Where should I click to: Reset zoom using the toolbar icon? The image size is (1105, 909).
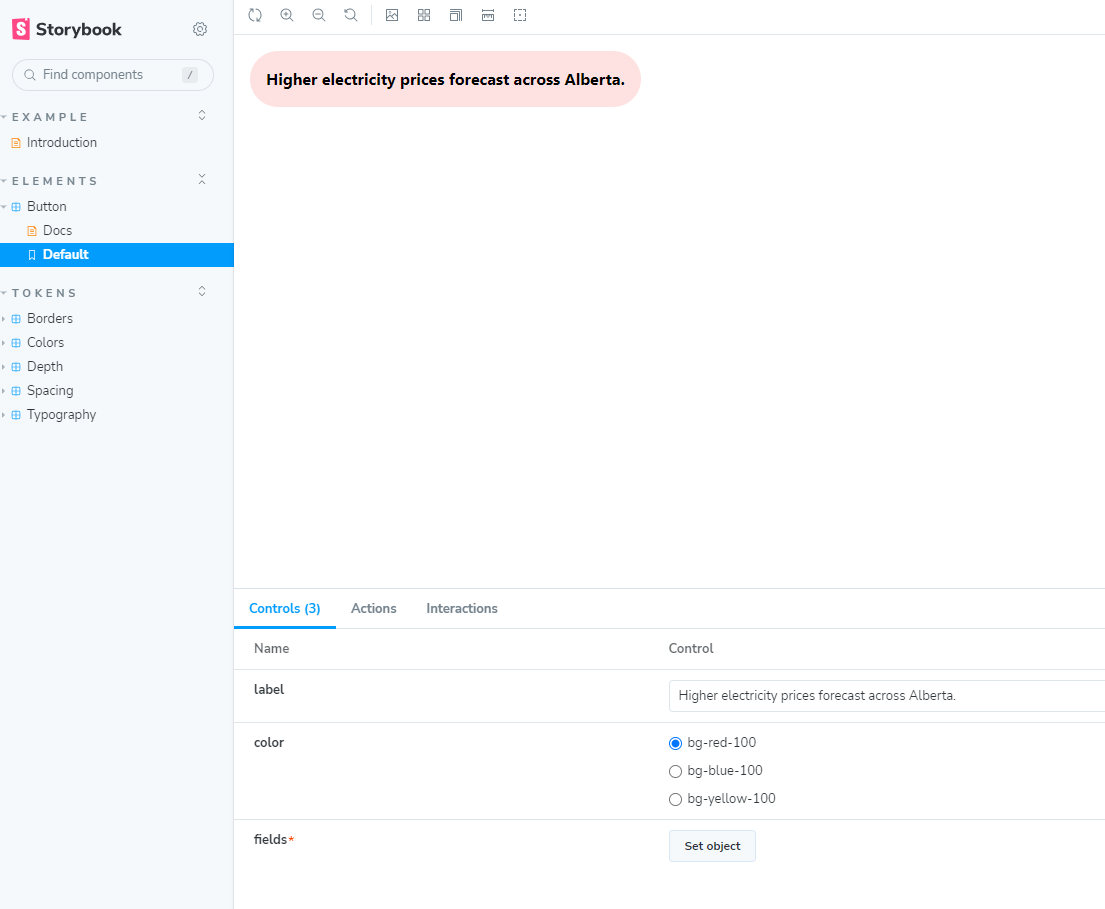[351, 15]
